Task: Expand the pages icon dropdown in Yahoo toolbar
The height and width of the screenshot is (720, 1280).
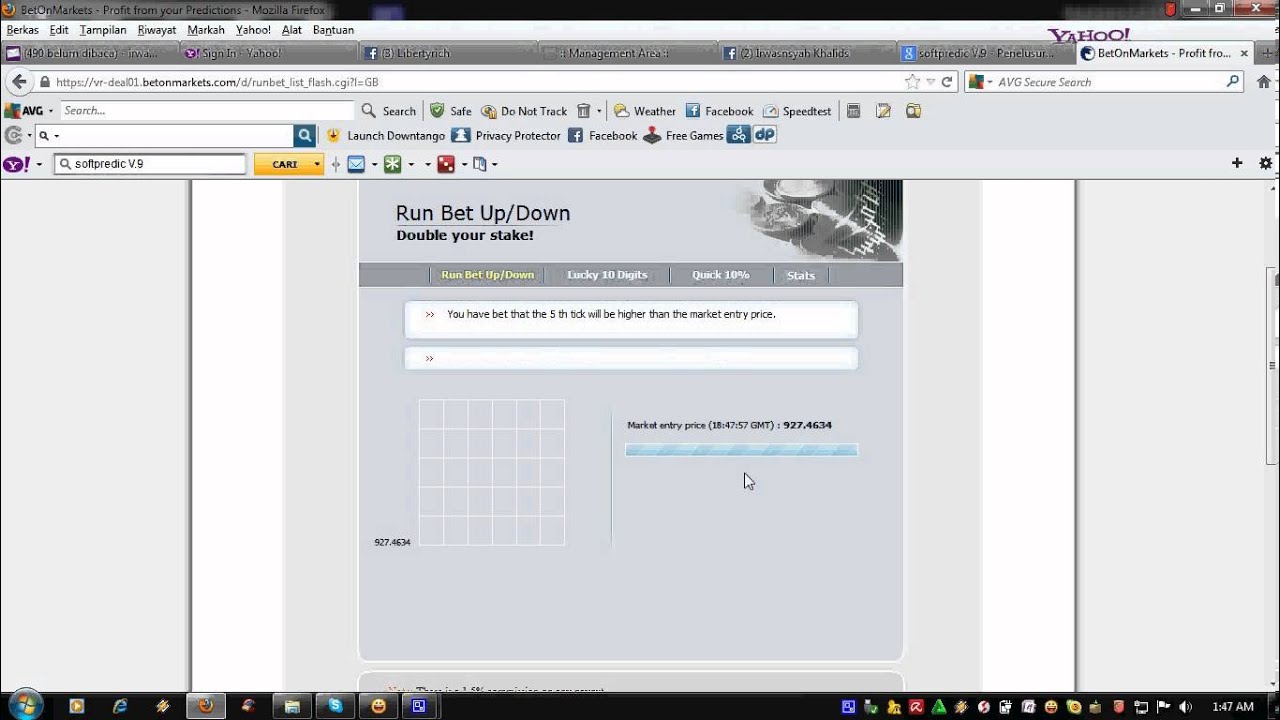Action: (494, 164)
